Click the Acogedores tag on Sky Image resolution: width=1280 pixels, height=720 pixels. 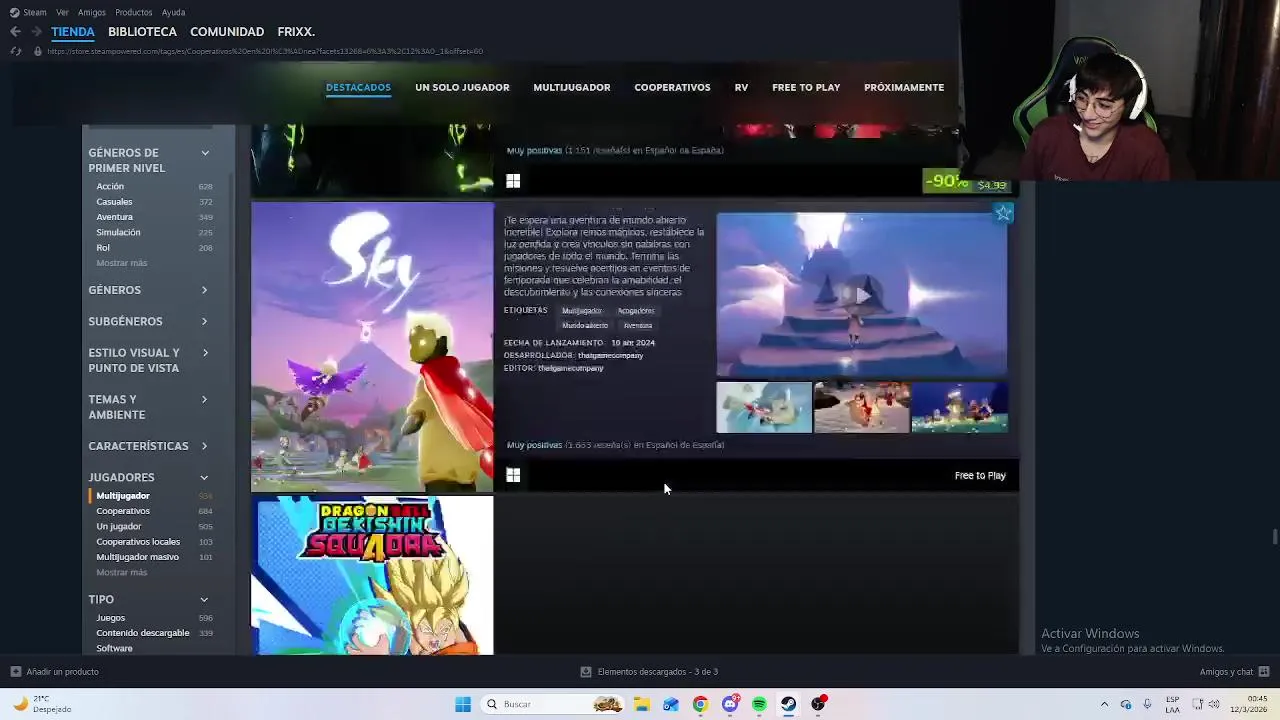pyautogui.click(x=636, y=311)
